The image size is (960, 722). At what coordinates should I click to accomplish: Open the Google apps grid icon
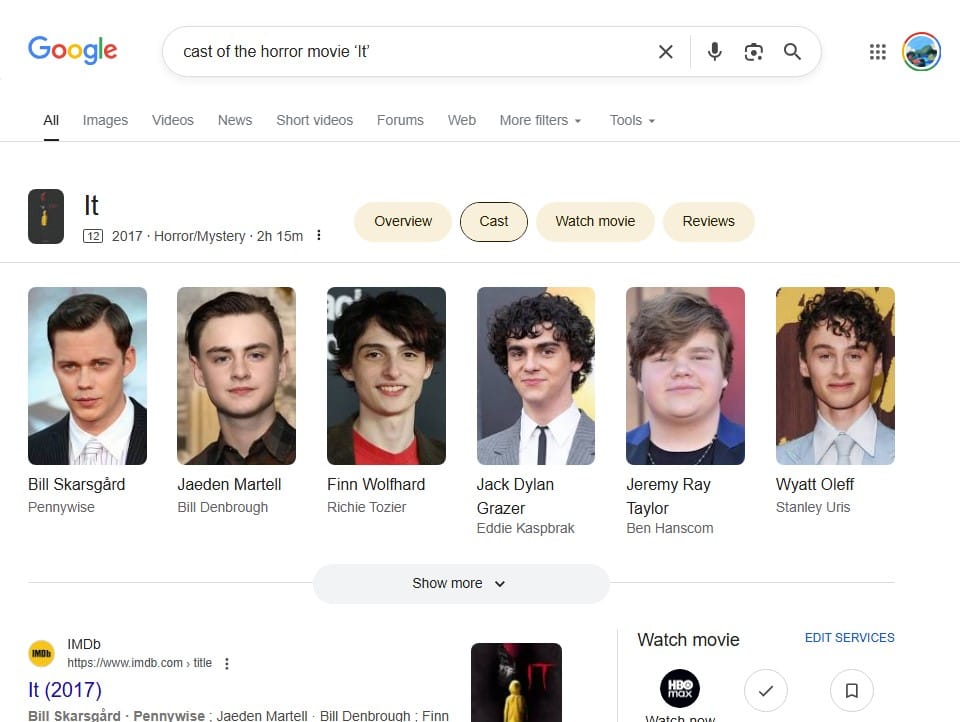(x=878, y=51)
